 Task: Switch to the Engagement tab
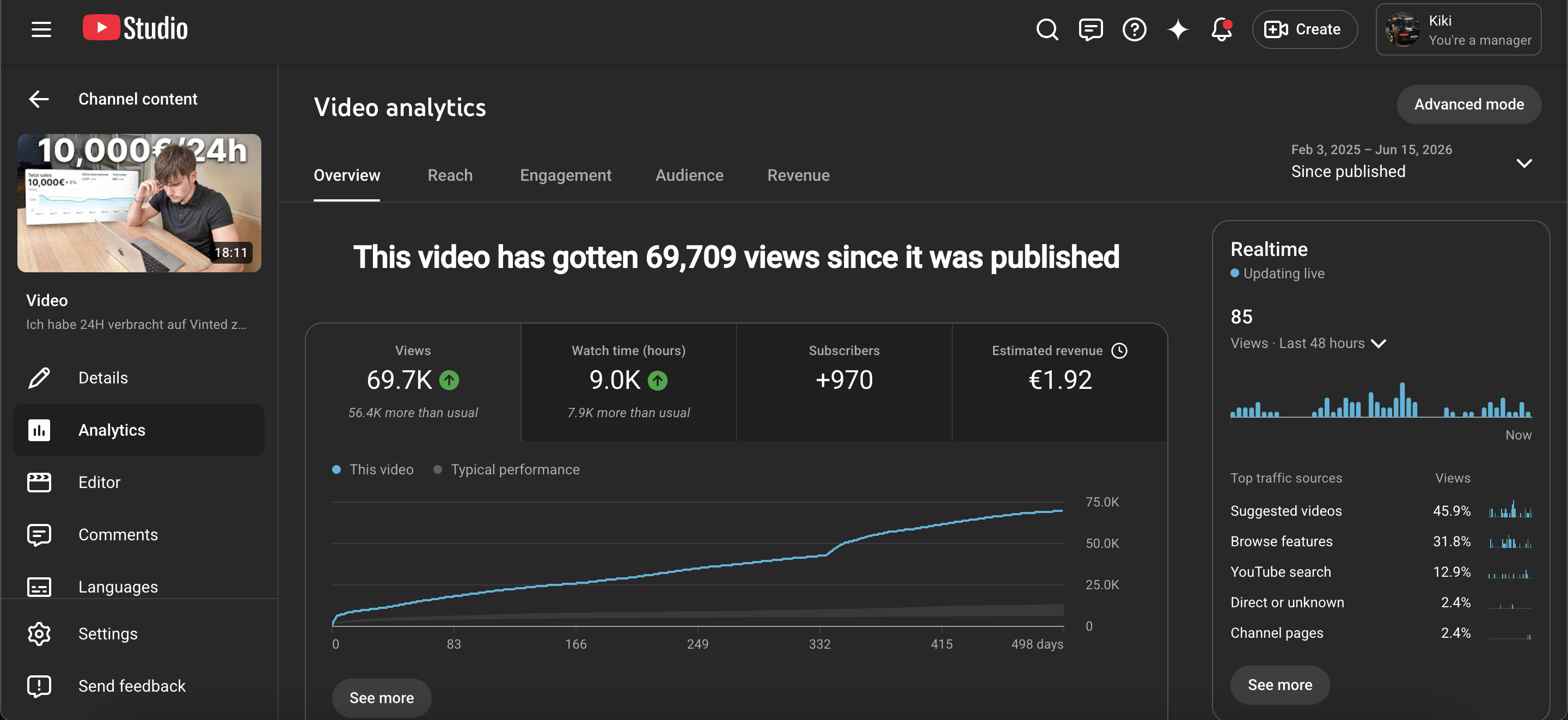tap(566, 175)
